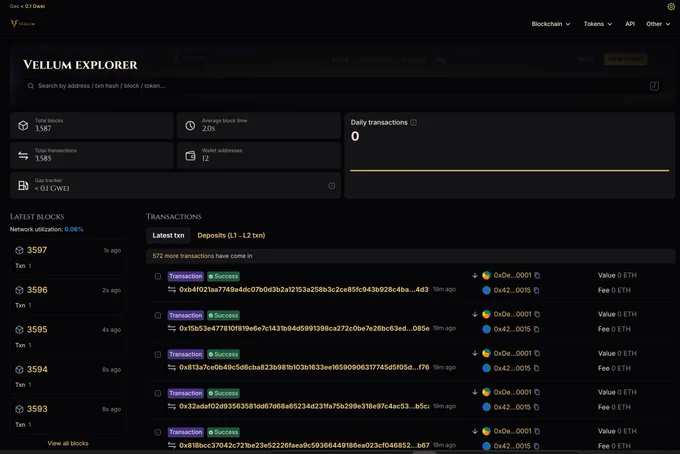Screen dimensions: 680x454
Task: Click recipient avatar icon in 0x813a7ce0 row
Action: (486, 368)
